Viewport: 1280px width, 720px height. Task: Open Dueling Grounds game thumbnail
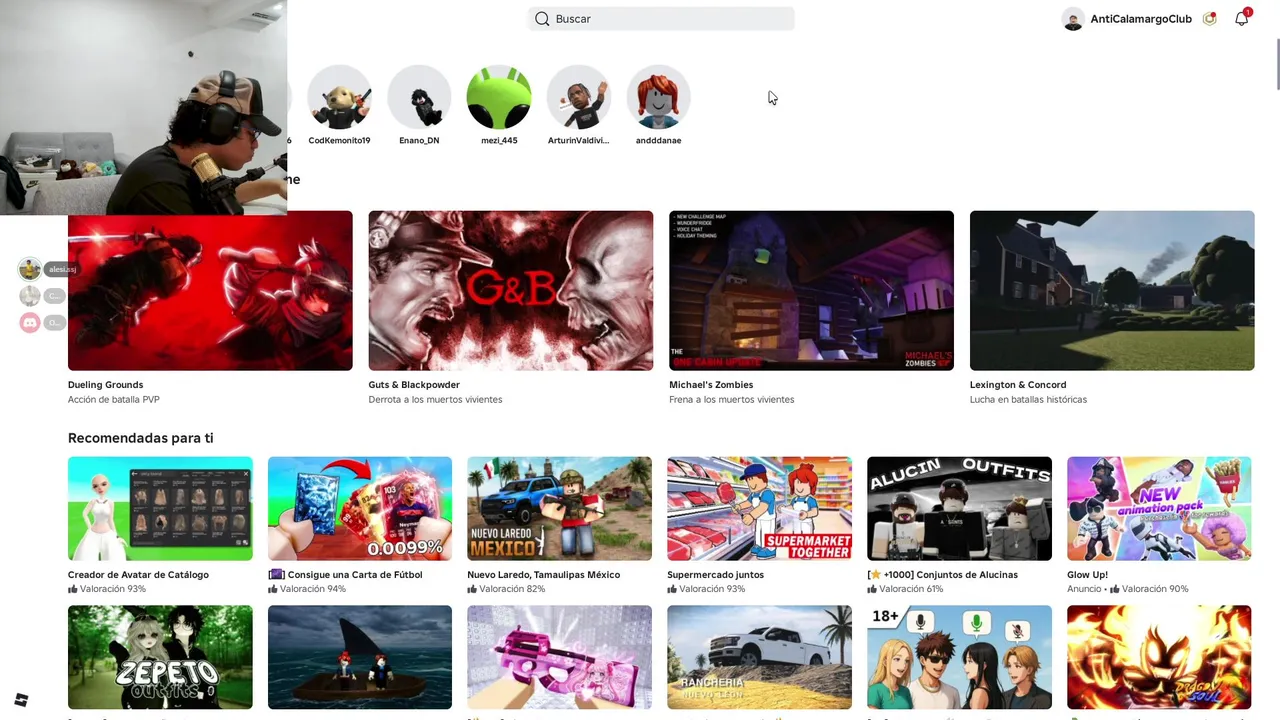pos(210,290)
